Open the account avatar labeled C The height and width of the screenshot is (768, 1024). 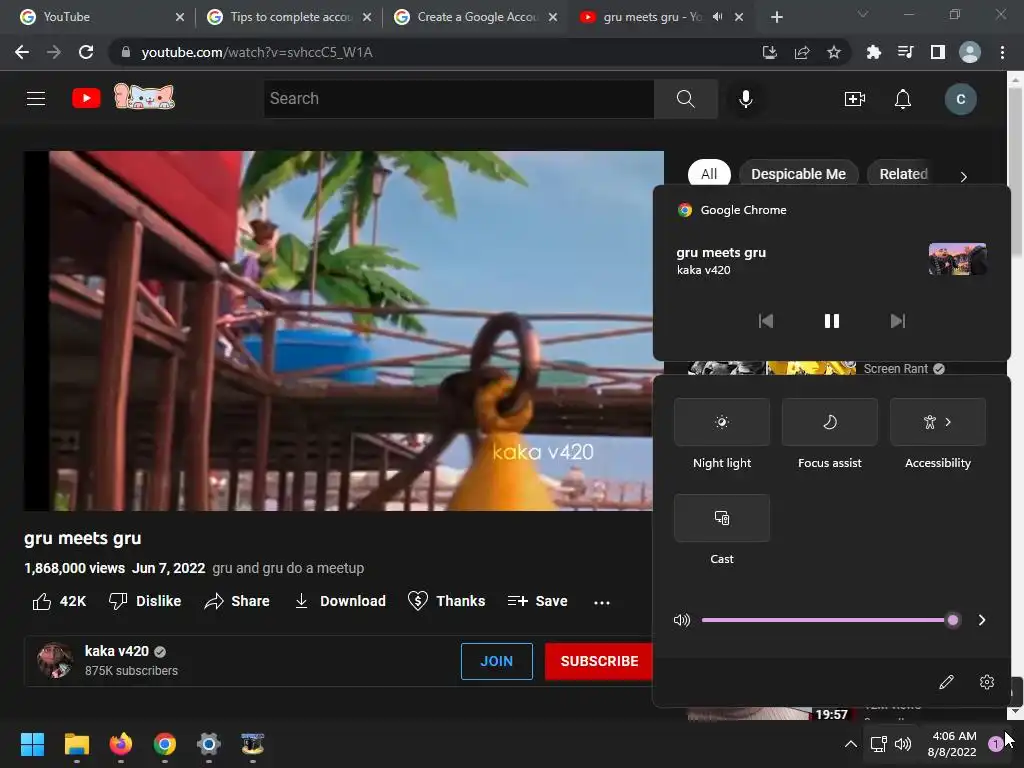(x=961, y=99)
